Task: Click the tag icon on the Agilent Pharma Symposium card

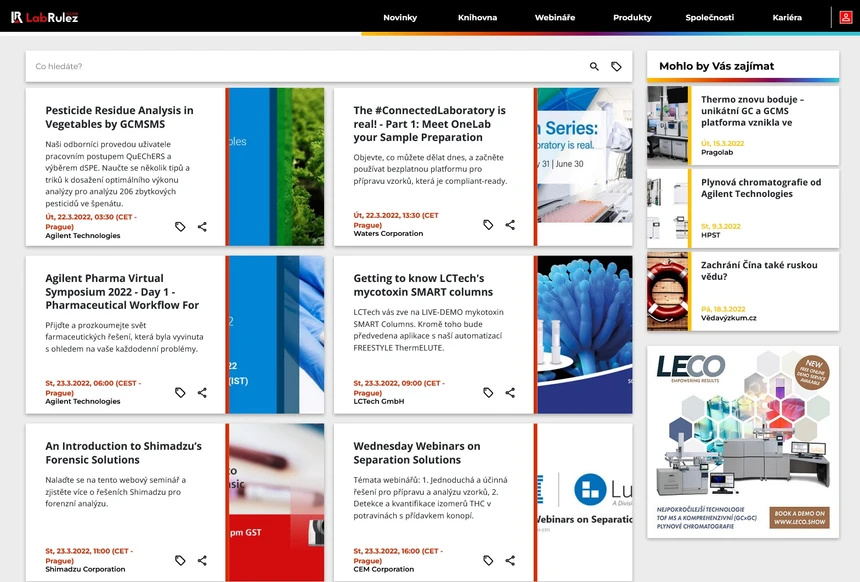Action: coord(181,392)
